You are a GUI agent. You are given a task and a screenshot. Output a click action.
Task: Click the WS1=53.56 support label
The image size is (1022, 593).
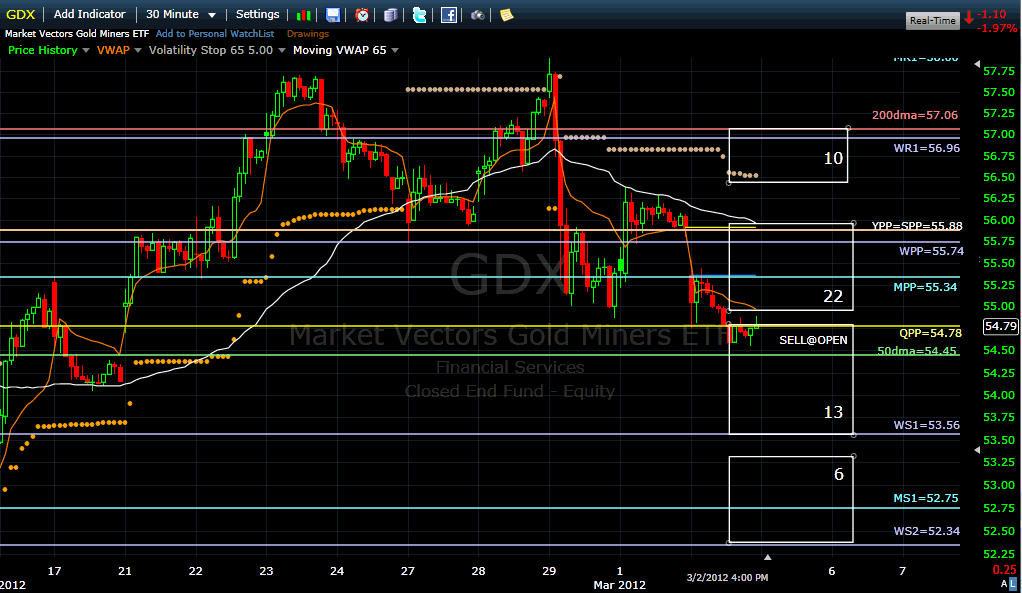tap(926, 425)
